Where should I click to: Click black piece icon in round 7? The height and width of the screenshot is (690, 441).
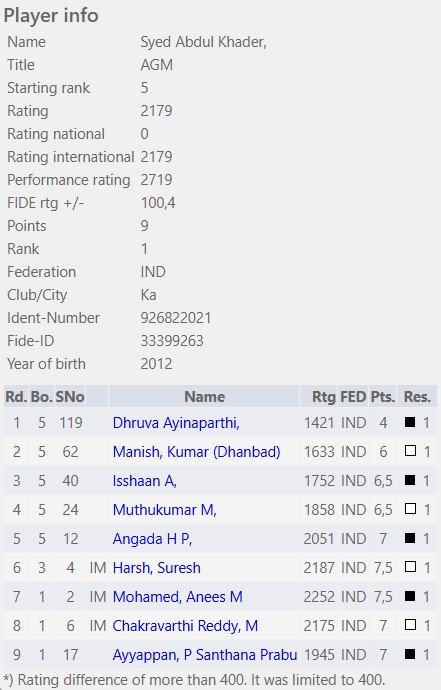point(410,596)
